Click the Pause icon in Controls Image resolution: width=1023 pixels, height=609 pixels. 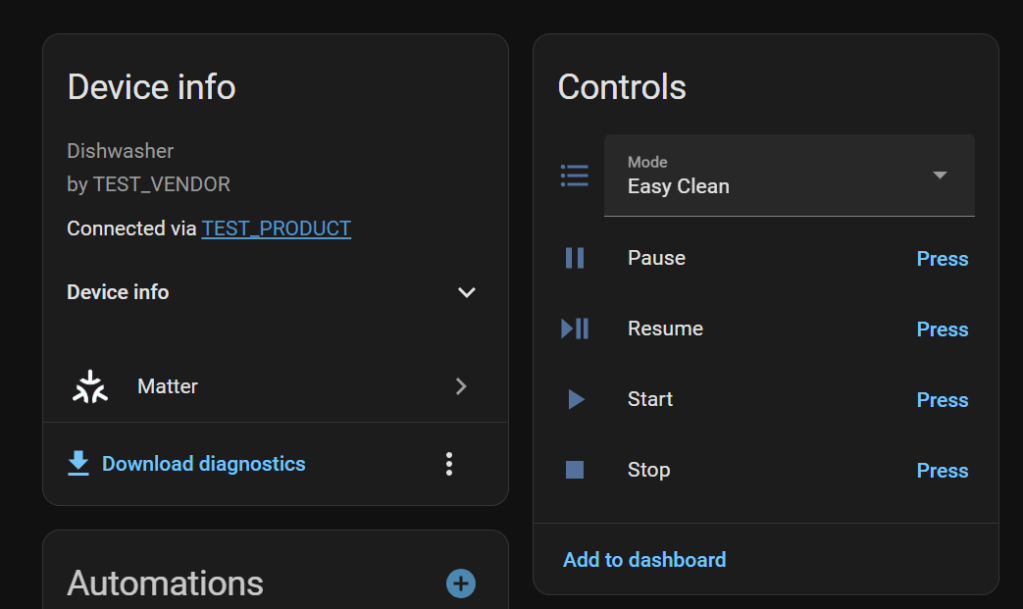point(574,258)
